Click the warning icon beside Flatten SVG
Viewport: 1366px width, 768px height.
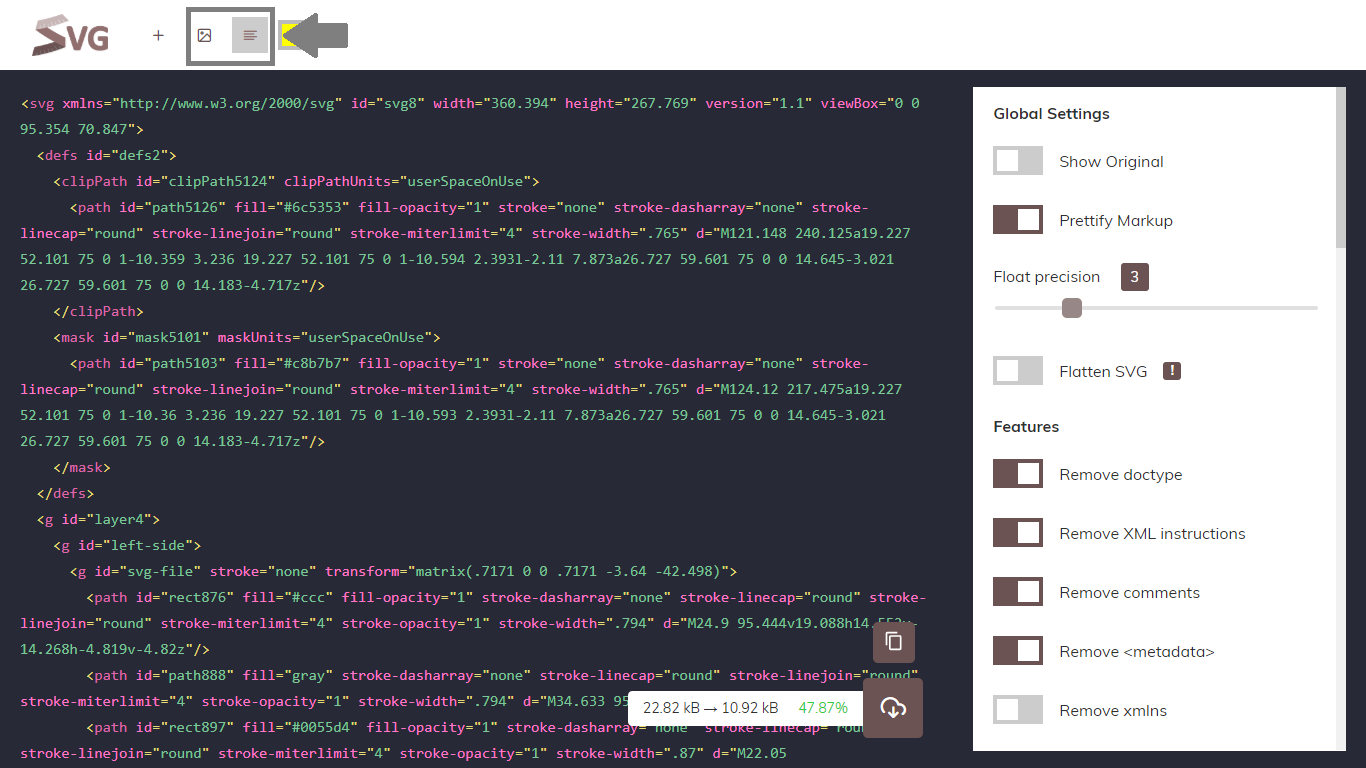(1171, 370)
